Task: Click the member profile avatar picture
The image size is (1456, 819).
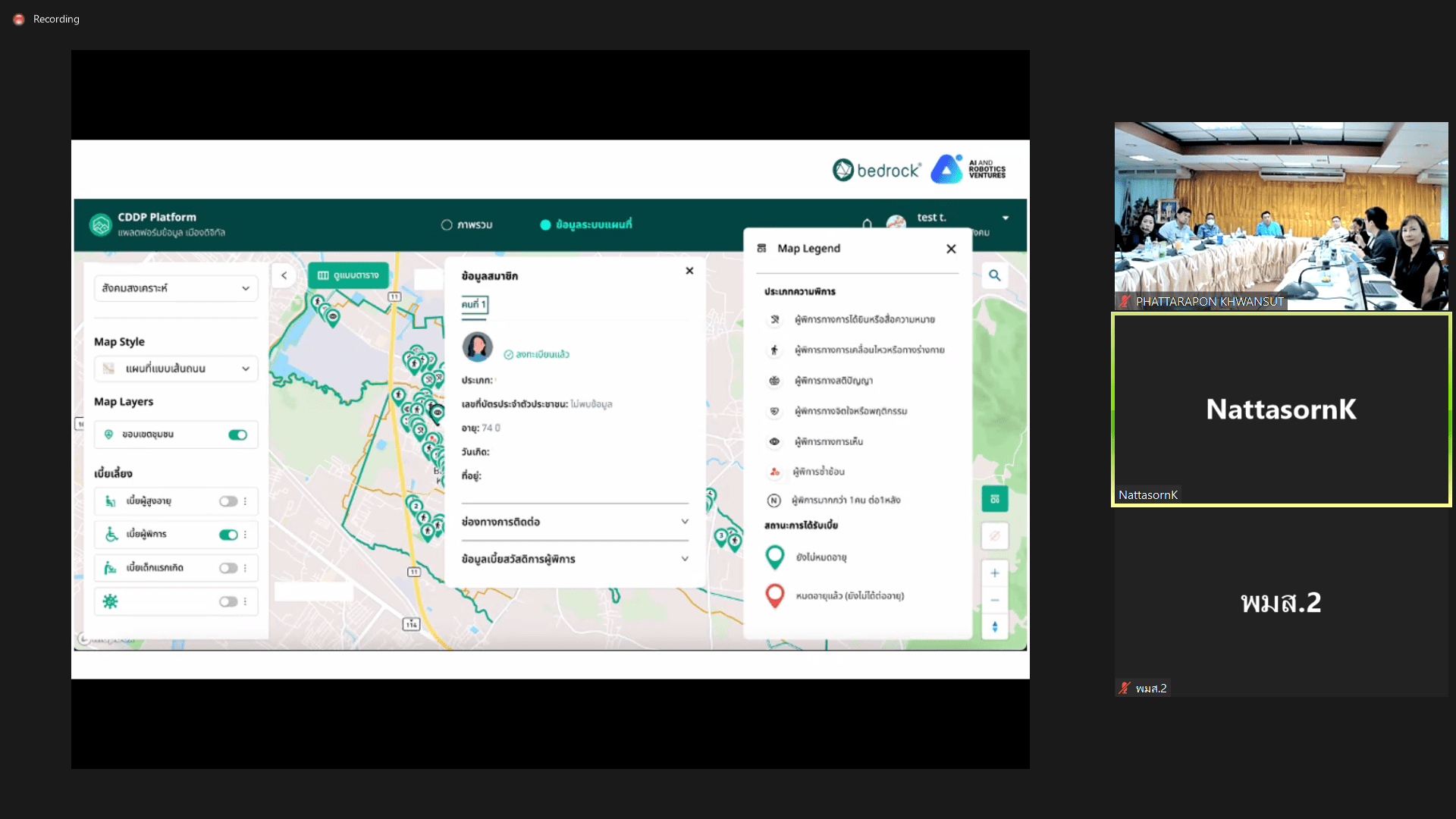Action: tap(478, 347)
